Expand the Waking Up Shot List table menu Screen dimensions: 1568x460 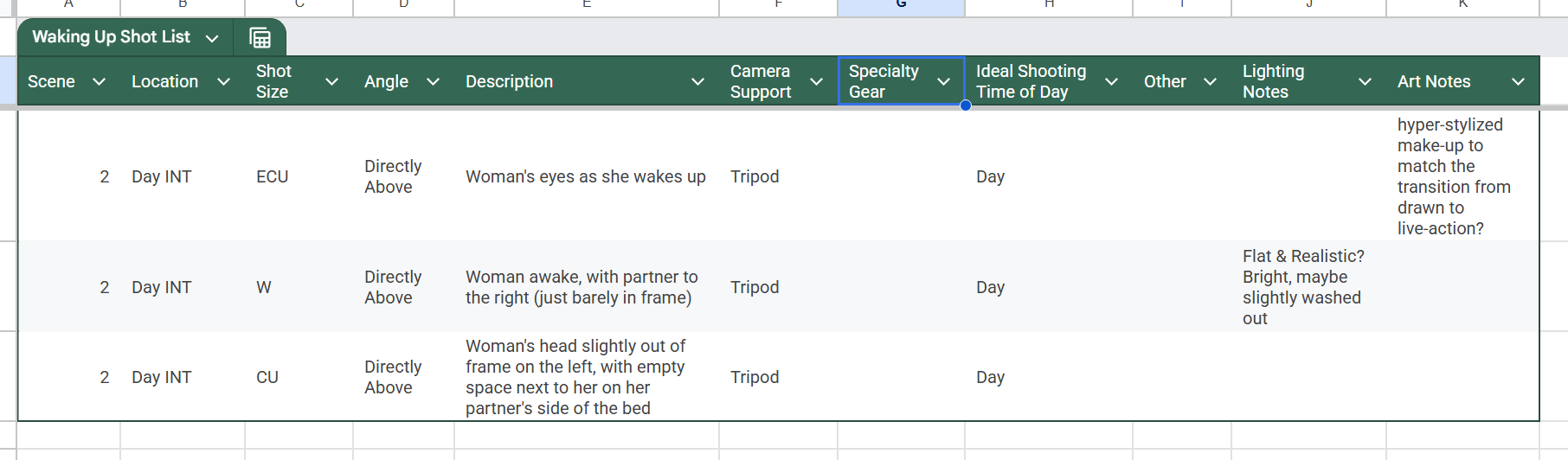point(212,39)
